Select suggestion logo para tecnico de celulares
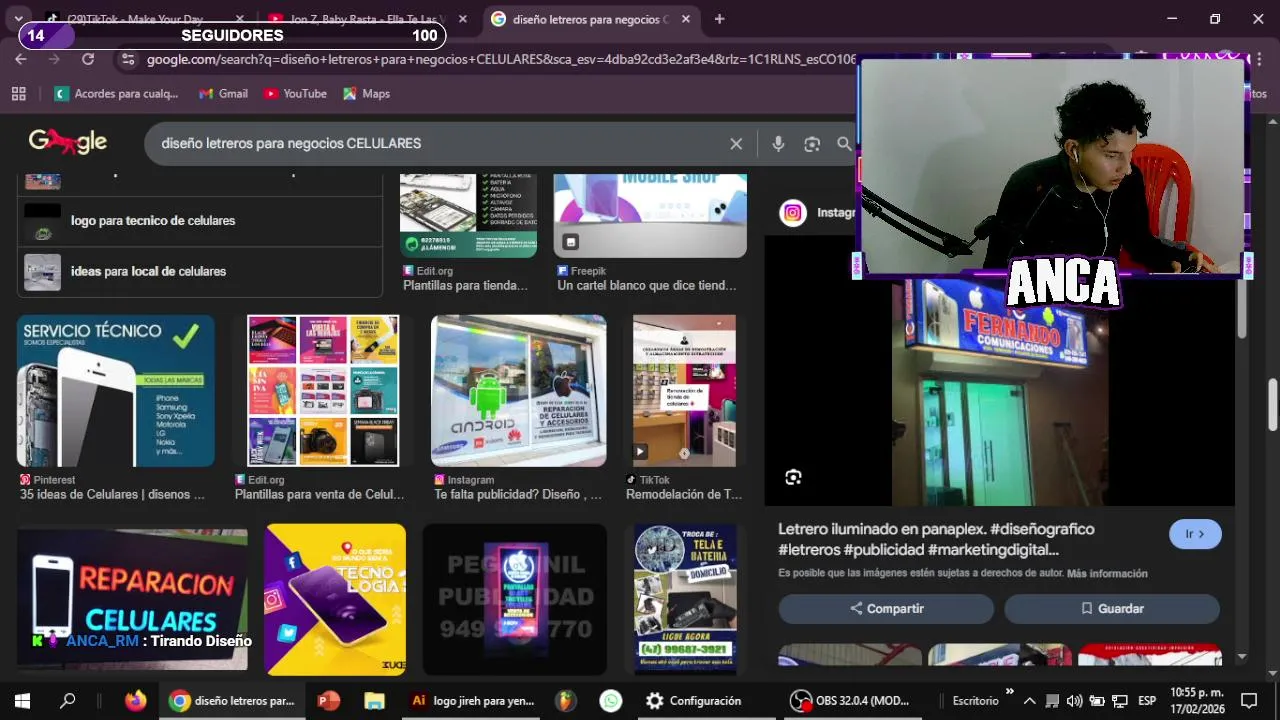Image resolution: width=1280 pixels, height=720 pixels. pyautogui.click(x=200, y=220)
